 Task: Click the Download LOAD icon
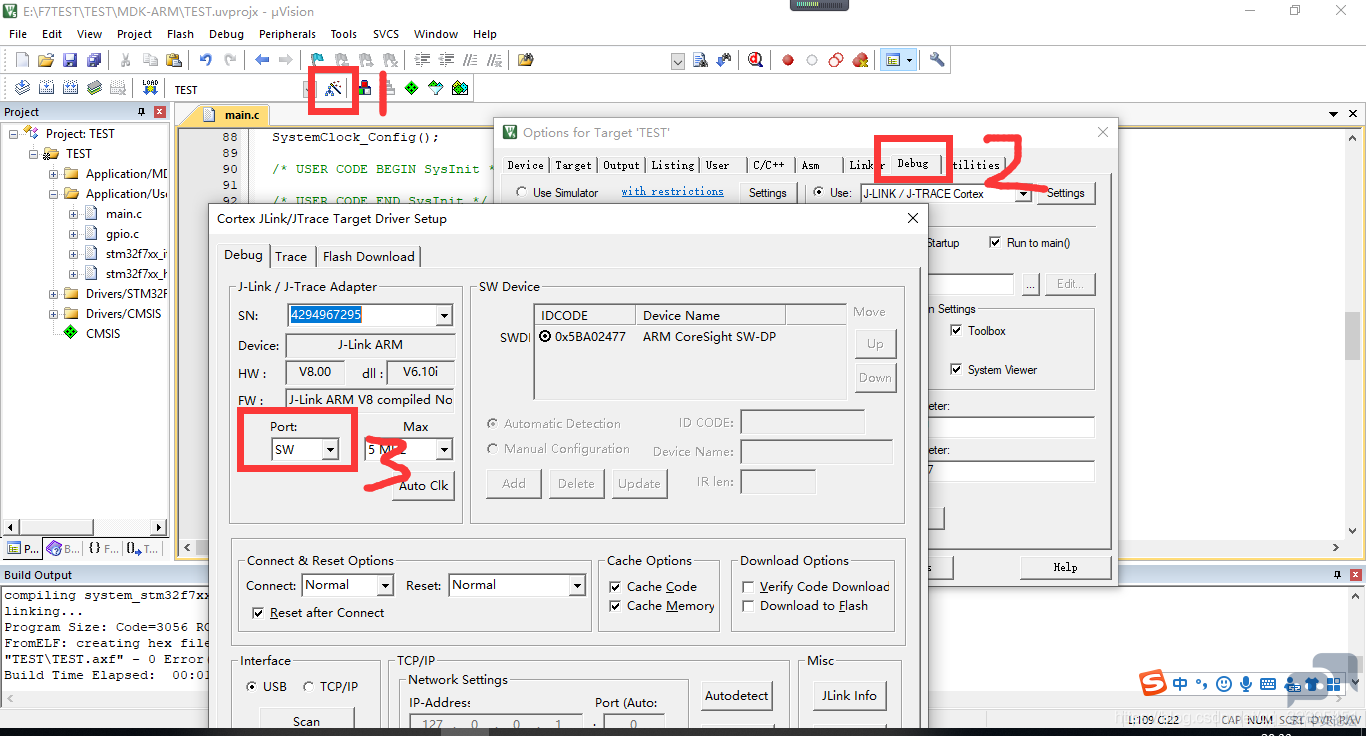point(150,88)
